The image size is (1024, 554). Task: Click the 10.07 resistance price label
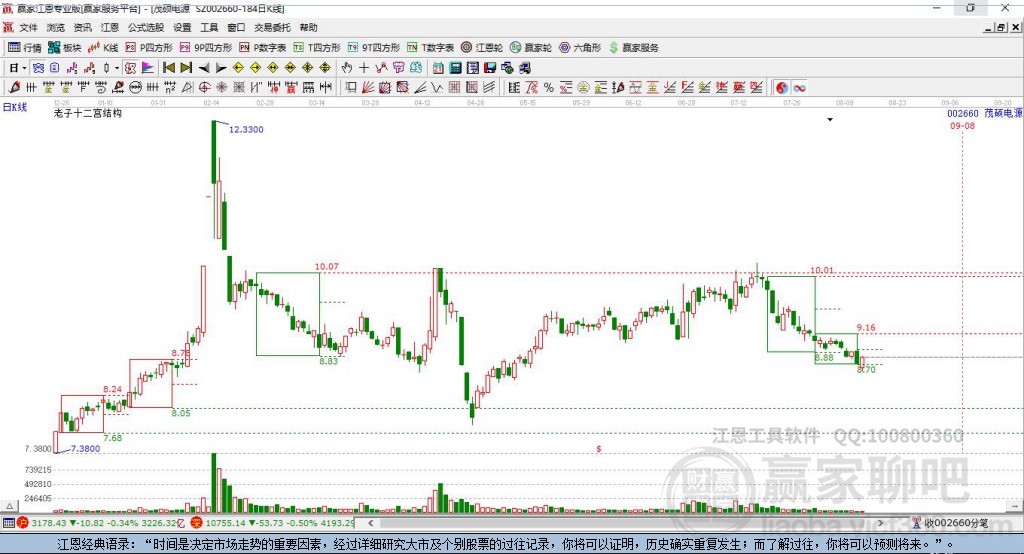327,267
